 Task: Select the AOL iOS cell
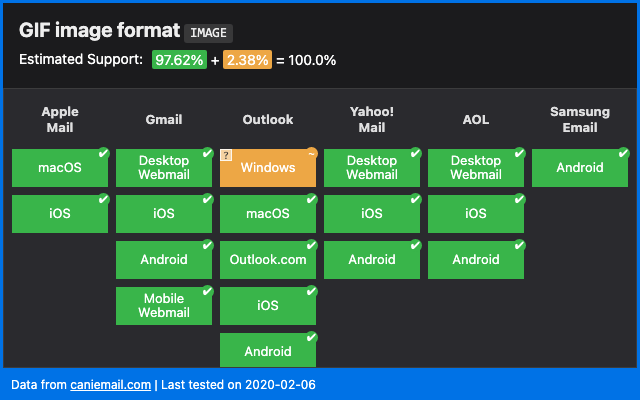tap(476, 214)
